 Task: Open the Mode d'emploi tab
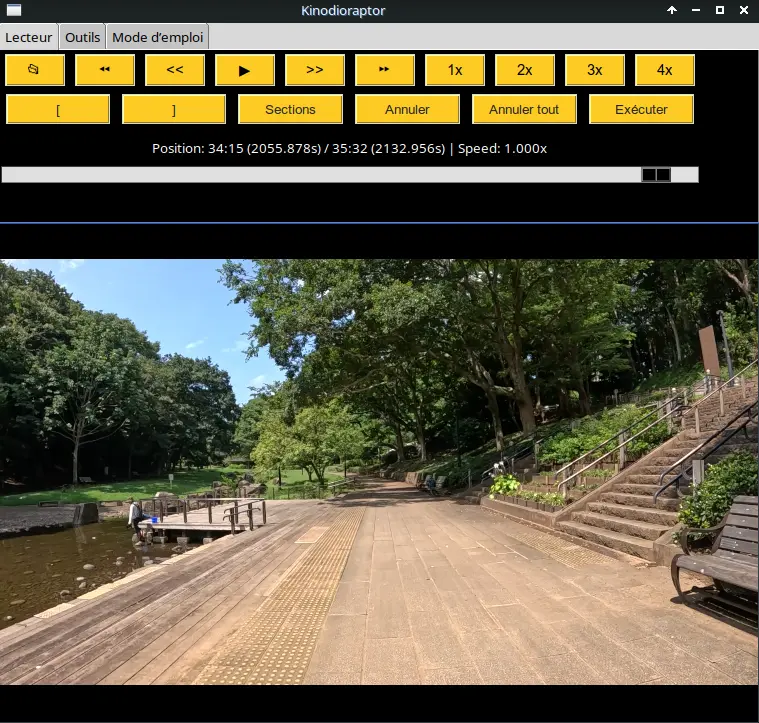pos(158,37)
